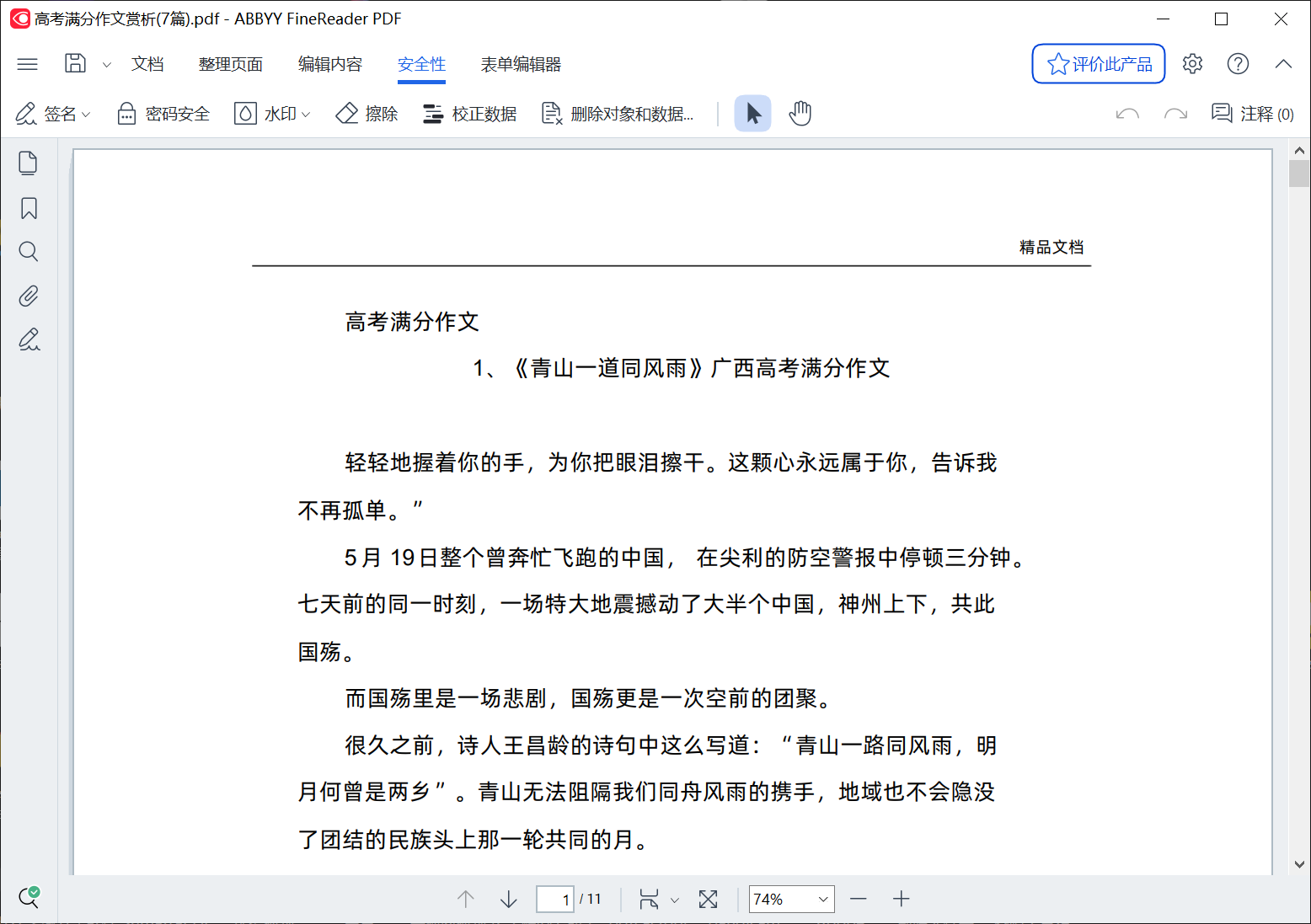Click the vertical scrollbar down arrow

[1299, 864]
